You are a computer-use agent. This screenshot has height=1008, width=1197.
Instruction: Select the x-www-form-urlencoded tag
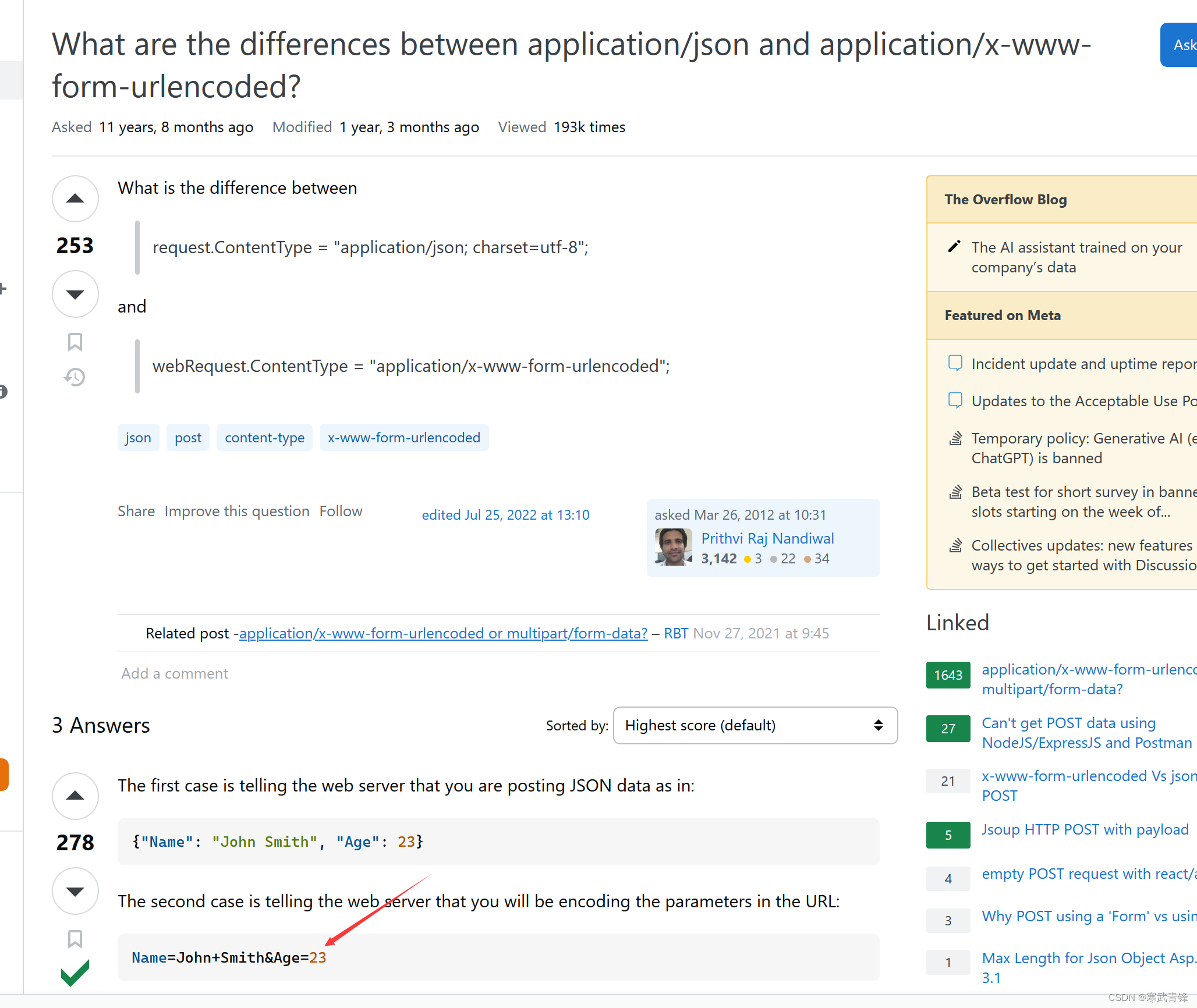click(404, 437)
